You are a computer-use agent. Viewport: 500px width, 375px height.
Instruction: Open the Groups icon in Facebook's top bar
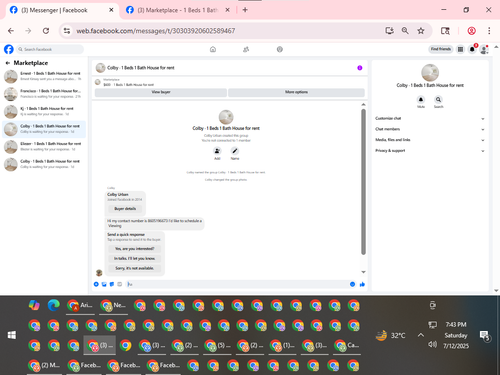tap(280, 49)
